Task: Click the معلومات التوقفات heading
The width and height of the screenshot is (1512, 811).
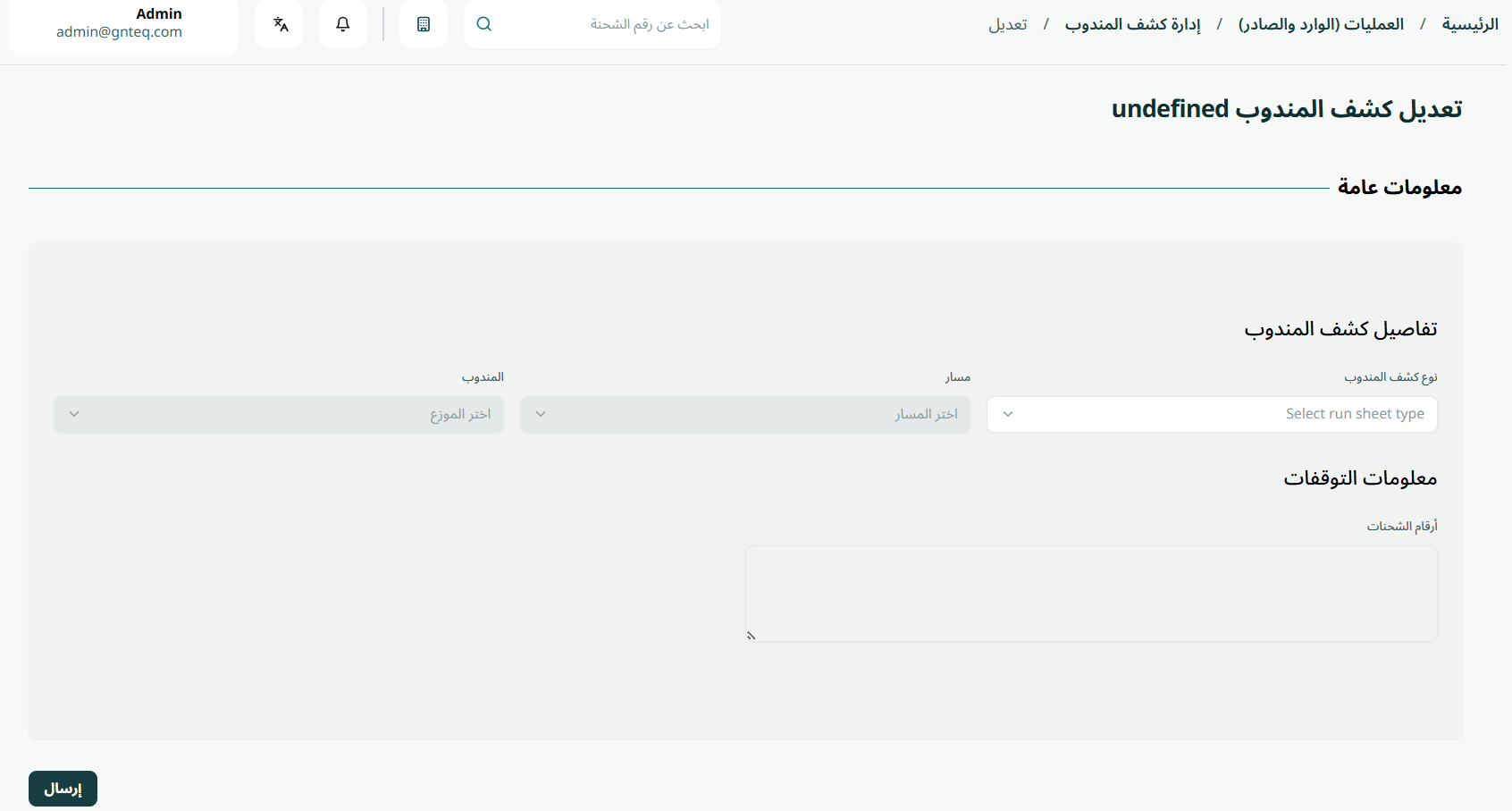Action: point(1360,478)
